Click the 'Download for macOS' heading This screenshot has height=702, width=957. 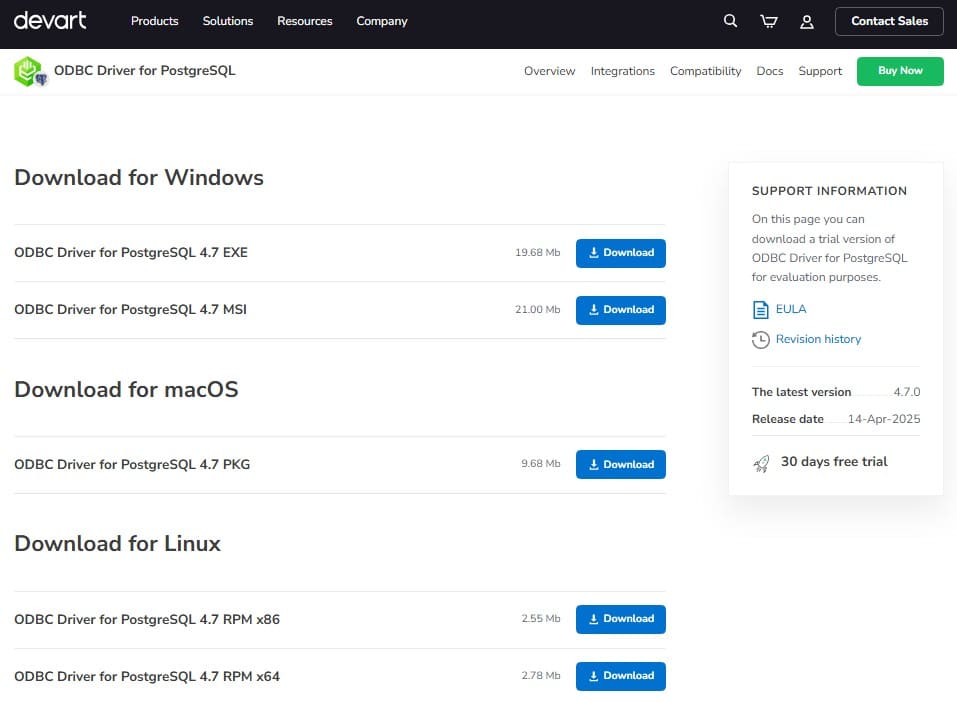tap(126, 389)
